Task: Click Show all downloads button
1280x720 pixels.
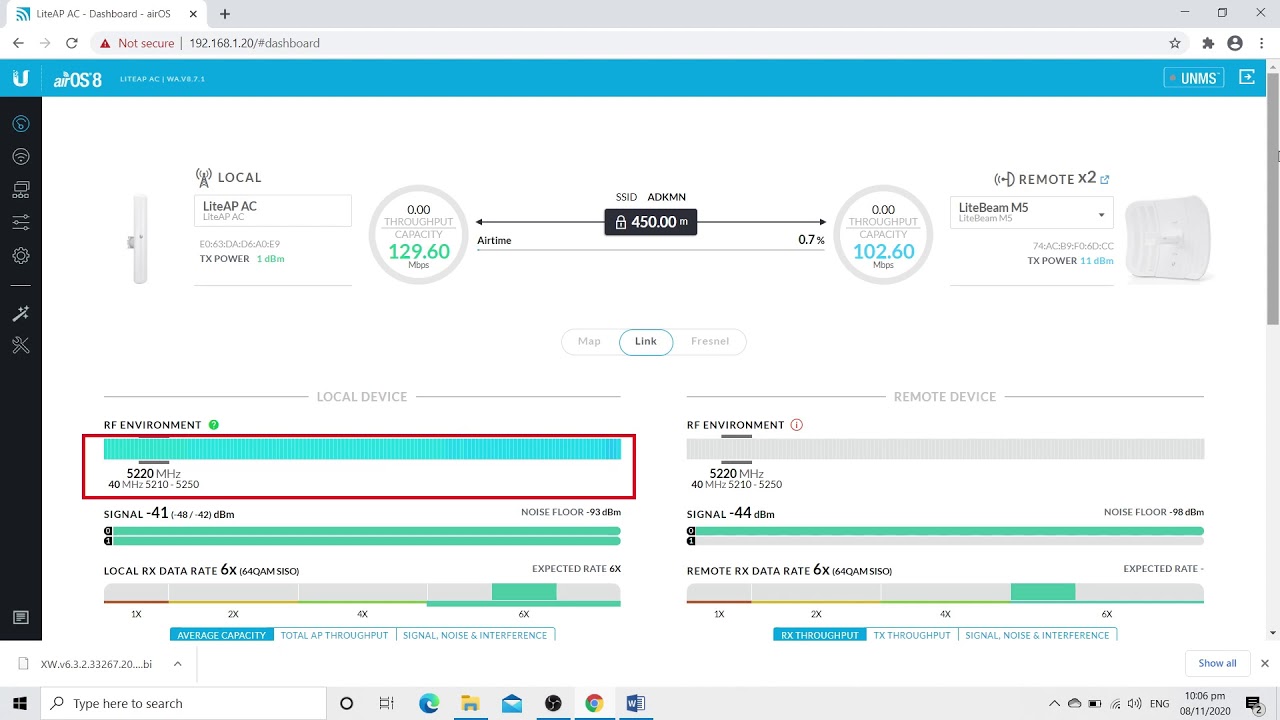Action: (1217, 663)
